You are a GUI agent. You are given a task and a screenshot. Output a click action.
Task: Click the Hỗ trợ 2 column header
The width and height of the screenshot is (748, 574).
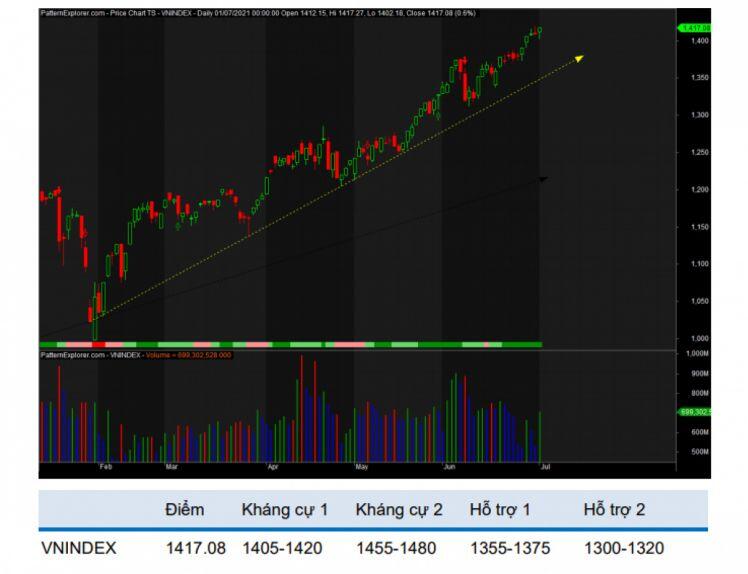[x=614, y=510]
